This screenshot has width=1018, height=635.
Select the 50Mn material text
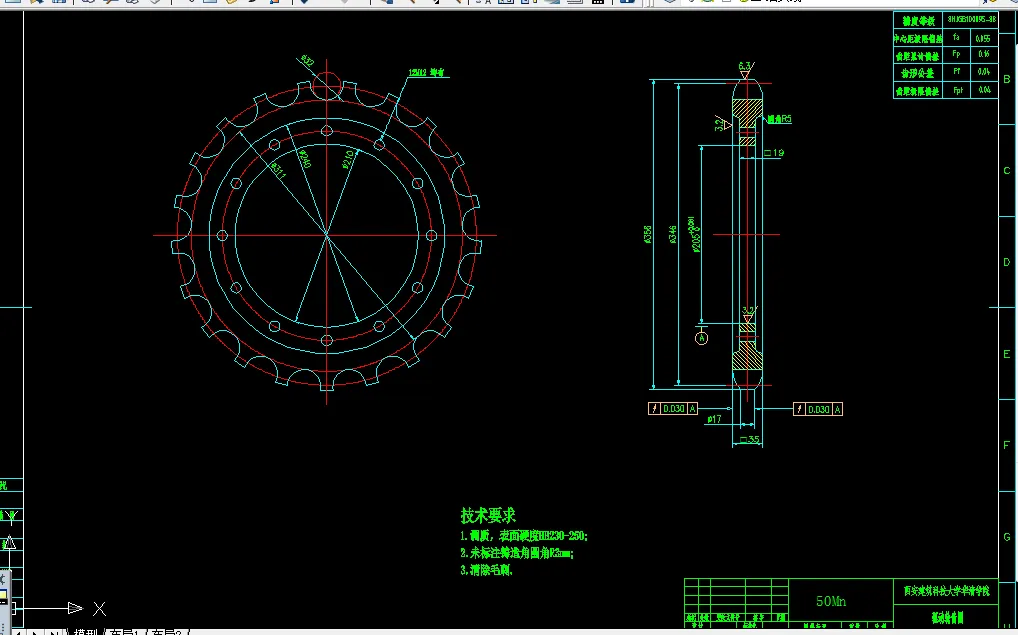pyautogui.click(x=831, y=601)
